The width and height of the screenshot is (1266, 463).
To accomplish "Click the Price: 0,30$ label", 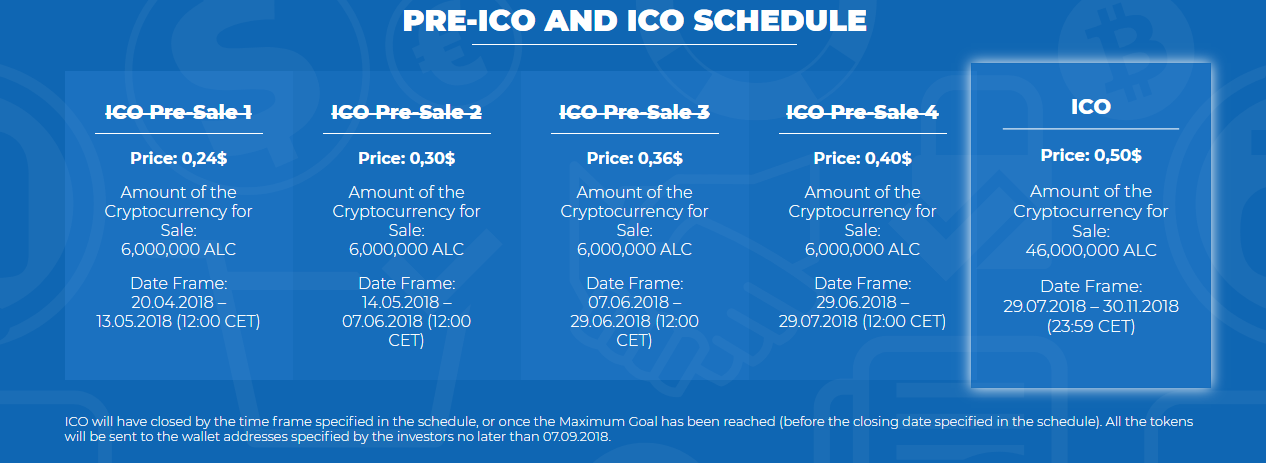I will click(x=406, y=158).
